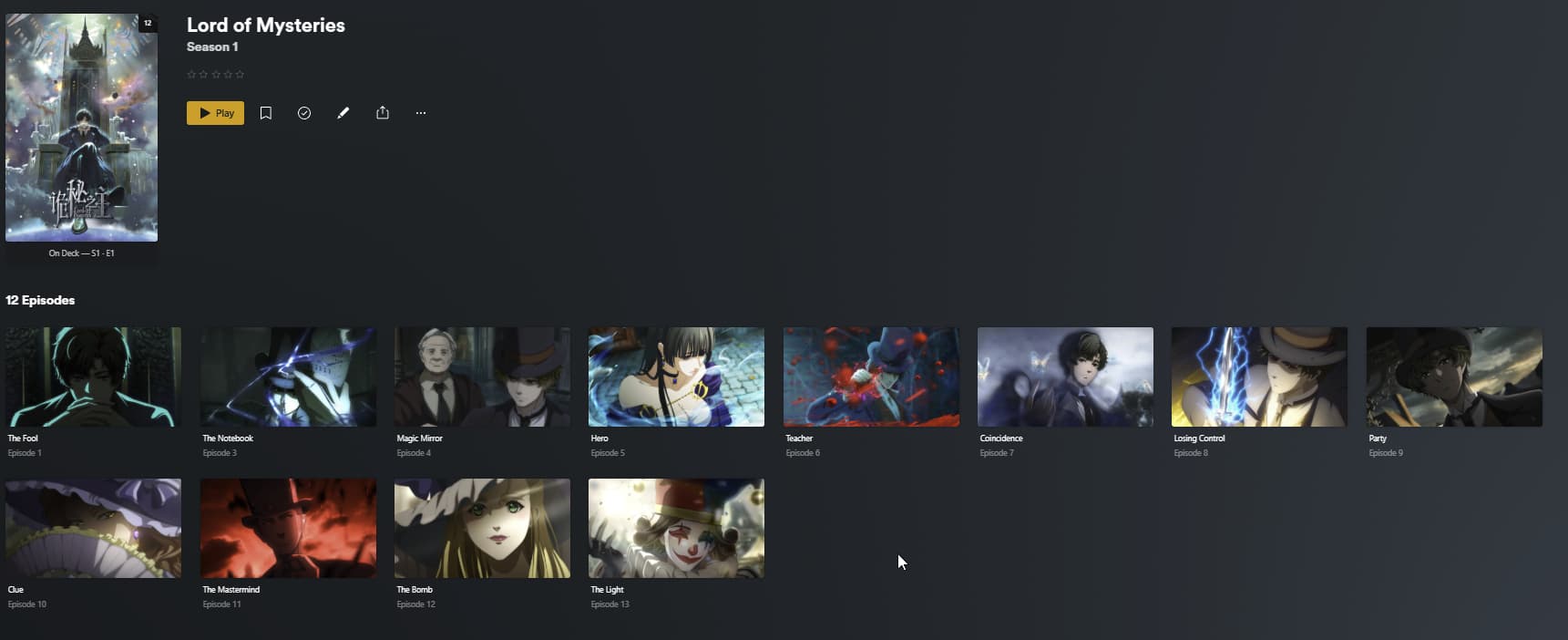1568x640 pixels.
Task: Click 'Magic Mirror' episode title text
Action: (x=419, y=439)
